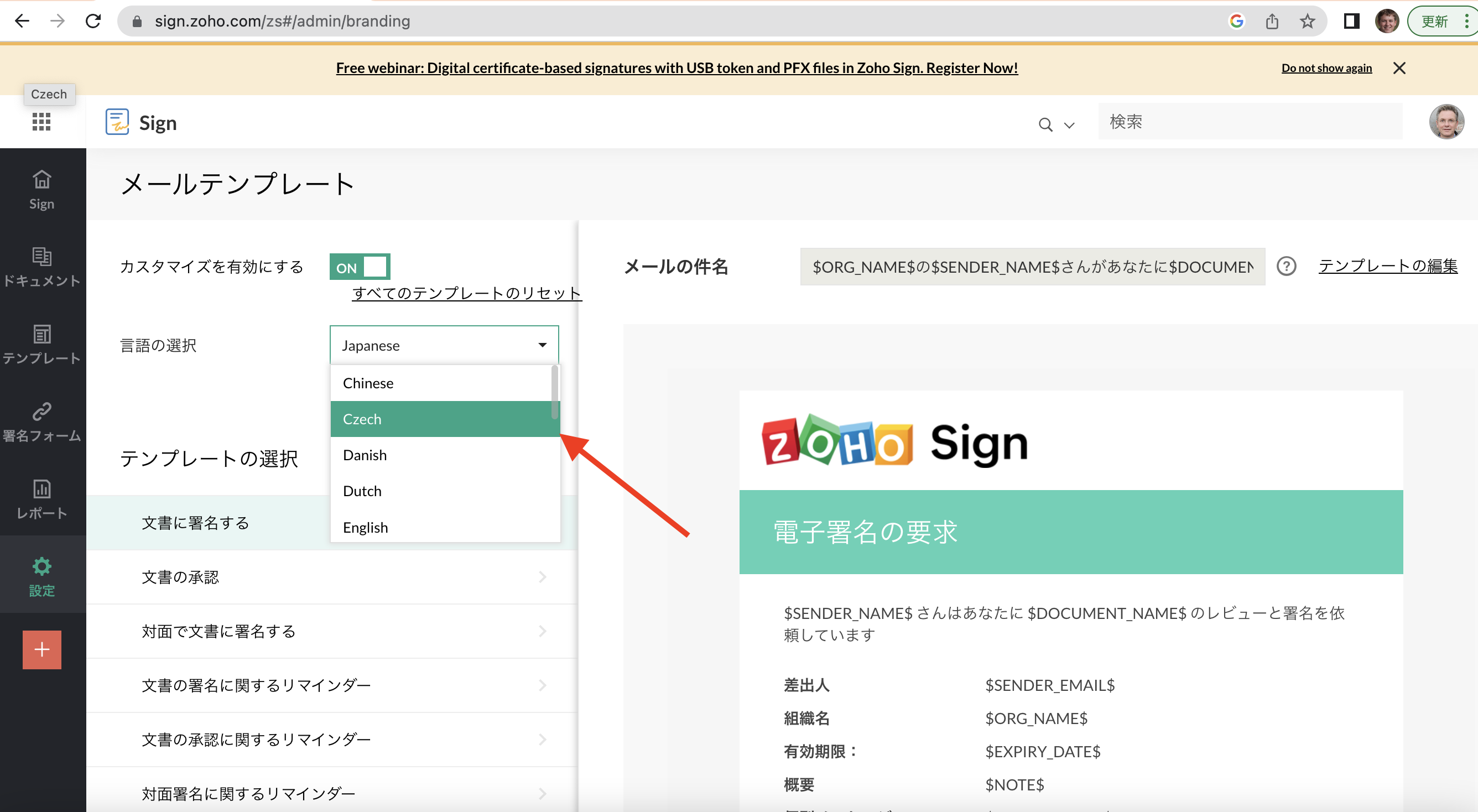Click the language list scrollbar thumb
Screen dimensions: 1478x812
pos(554,393)
